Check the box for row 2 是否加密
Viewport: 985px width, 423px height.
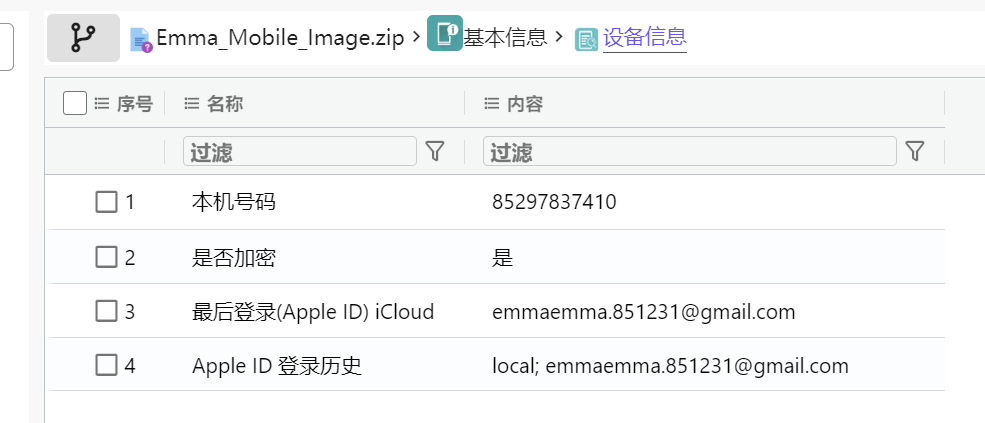[106, 257]
